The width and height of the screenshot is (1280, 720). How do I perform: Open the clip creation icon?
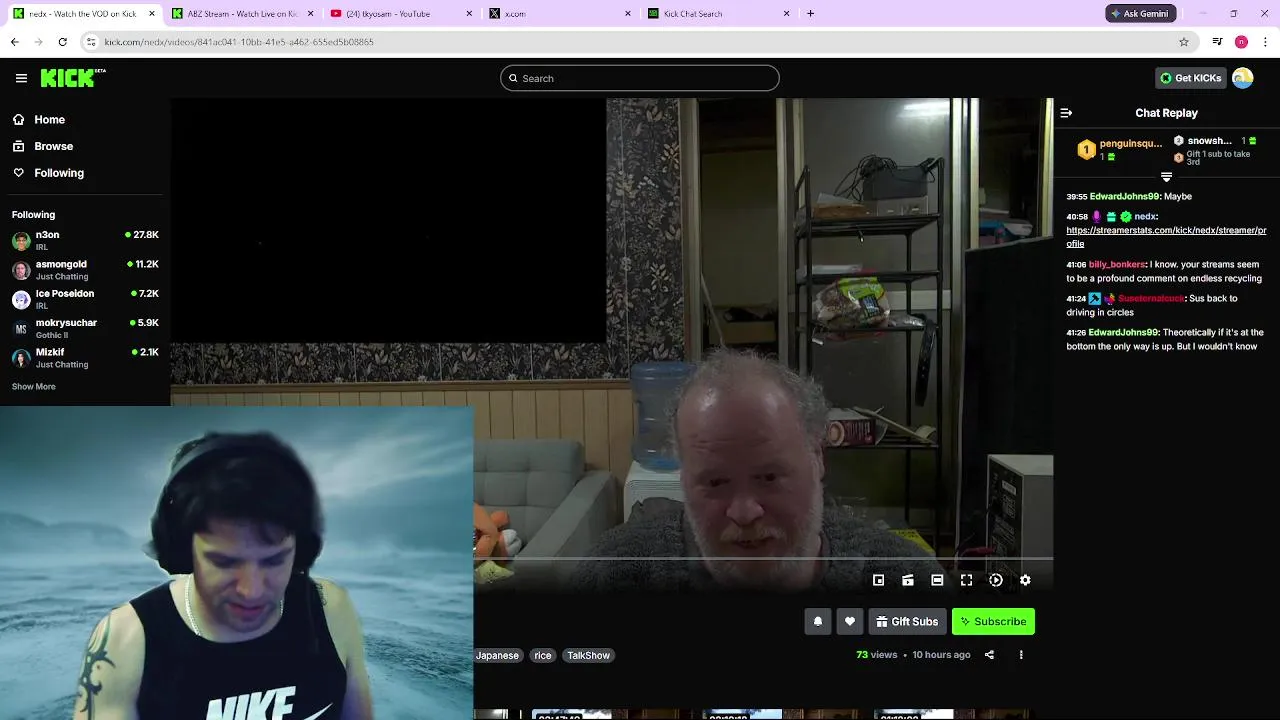908,580
